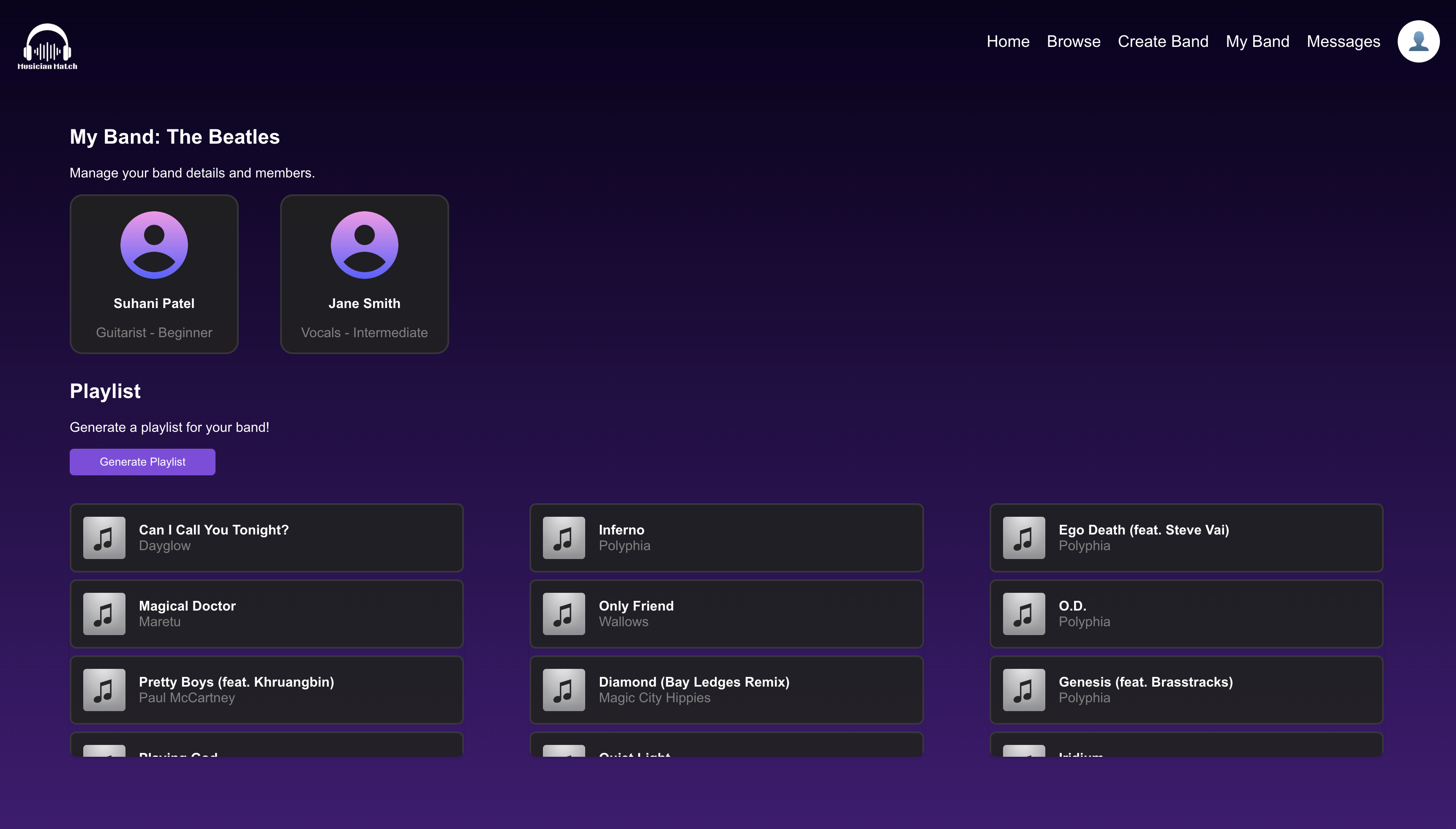
Task: Click music note icon for Only Friend
Action: pyautogui.click(x=564, y=614)
